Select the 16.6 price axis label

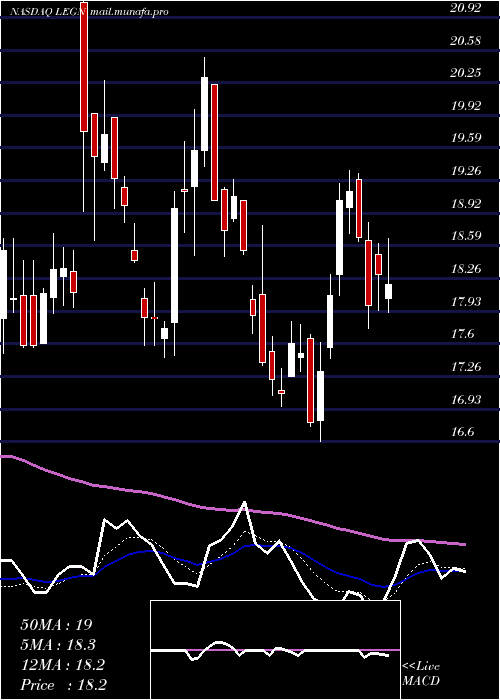tap(463, 432)
